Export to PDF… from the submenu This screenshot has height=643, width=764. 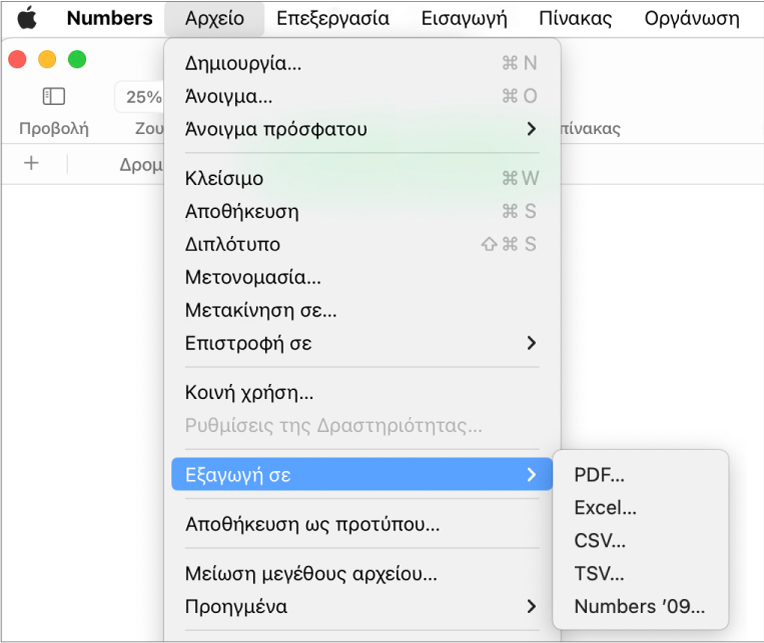pyautogui.click(x=640, y=474)
